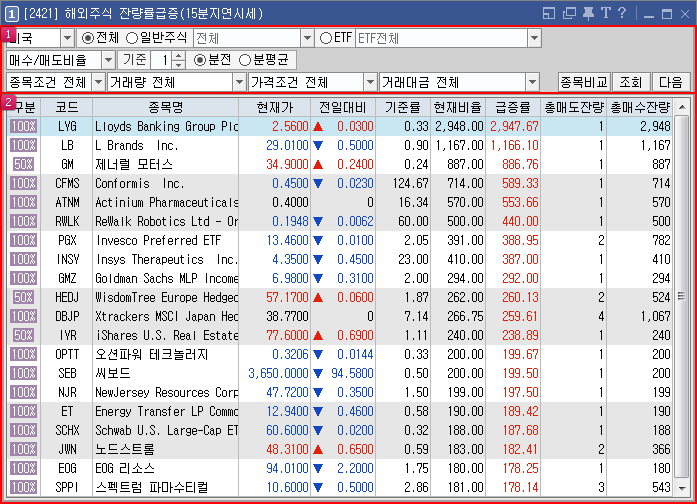Open help with the question mark icon

pyautogui.click(x=622, y=13)
